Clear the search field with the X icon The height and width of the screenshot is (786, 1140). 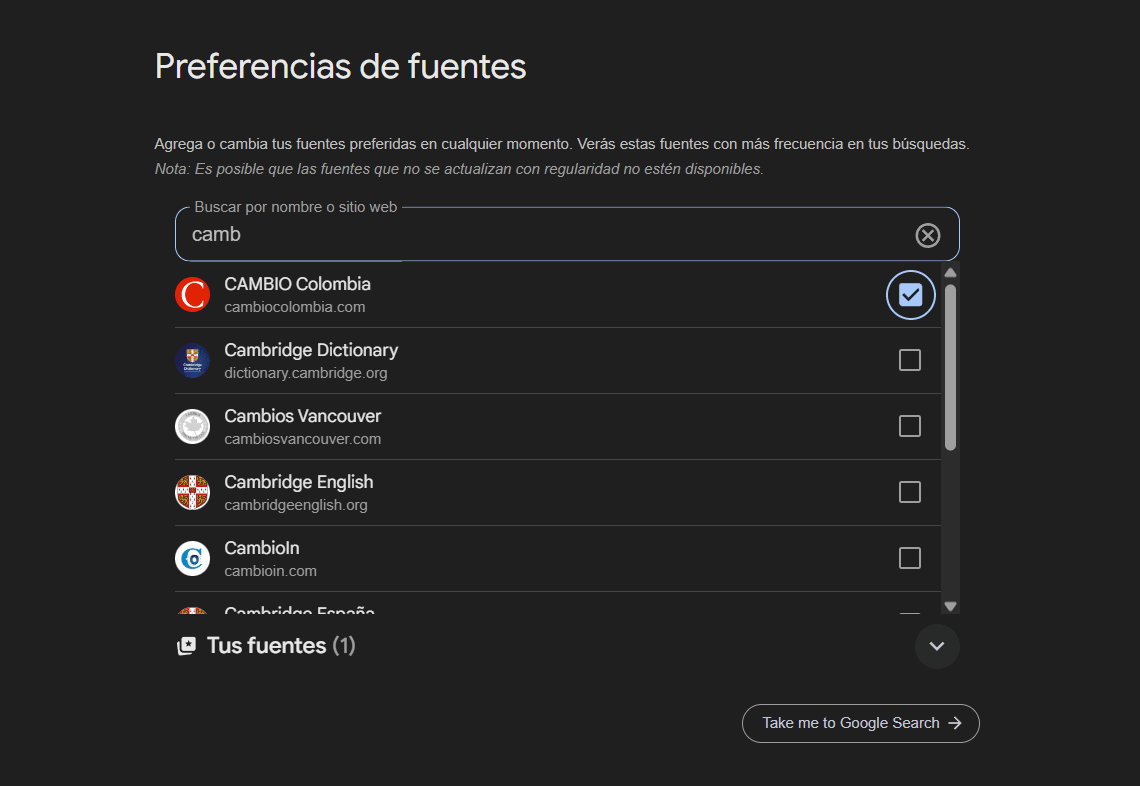coord(927,236)
